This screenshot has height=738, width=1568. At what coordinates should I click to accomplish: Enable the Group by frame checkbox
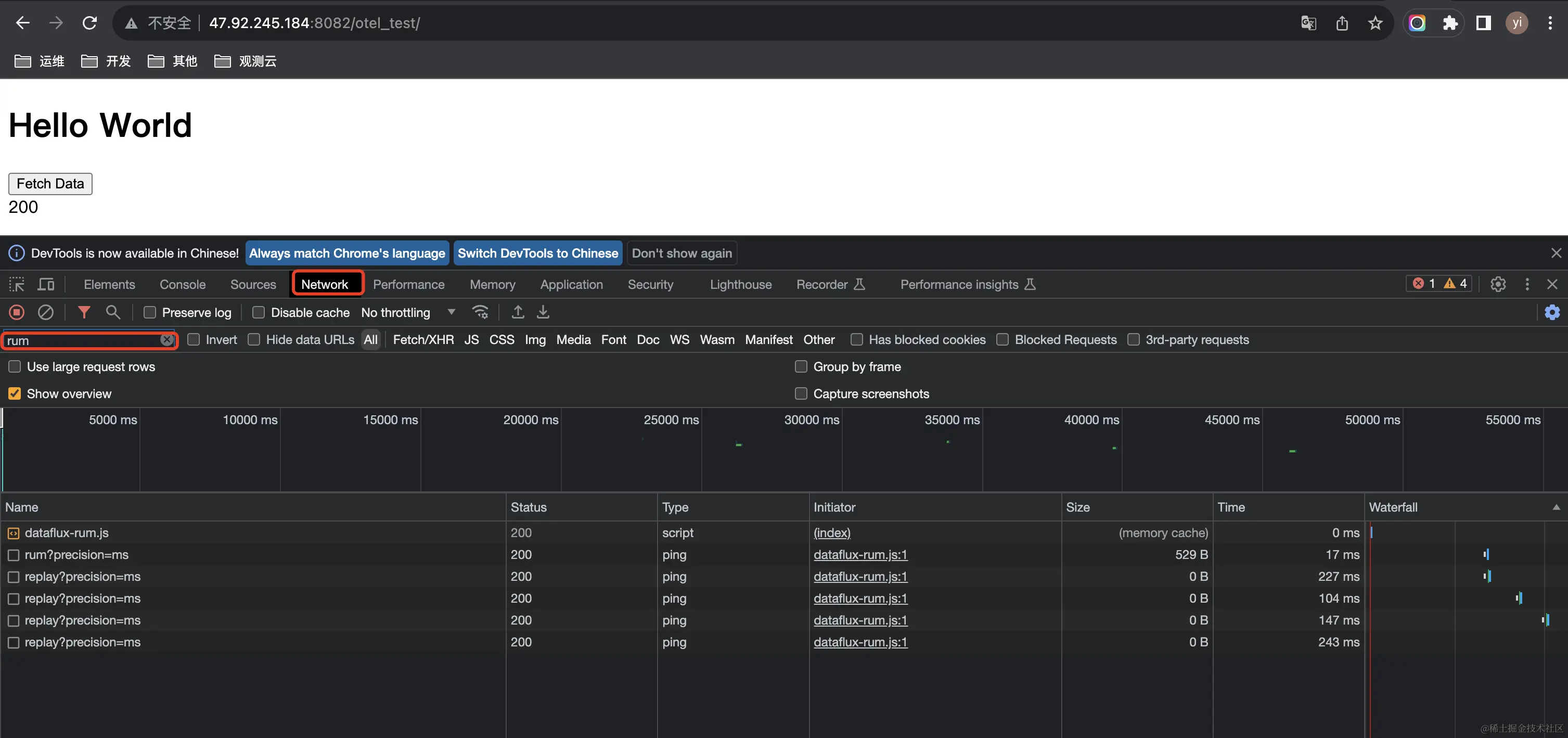click(x=801, y=366)
